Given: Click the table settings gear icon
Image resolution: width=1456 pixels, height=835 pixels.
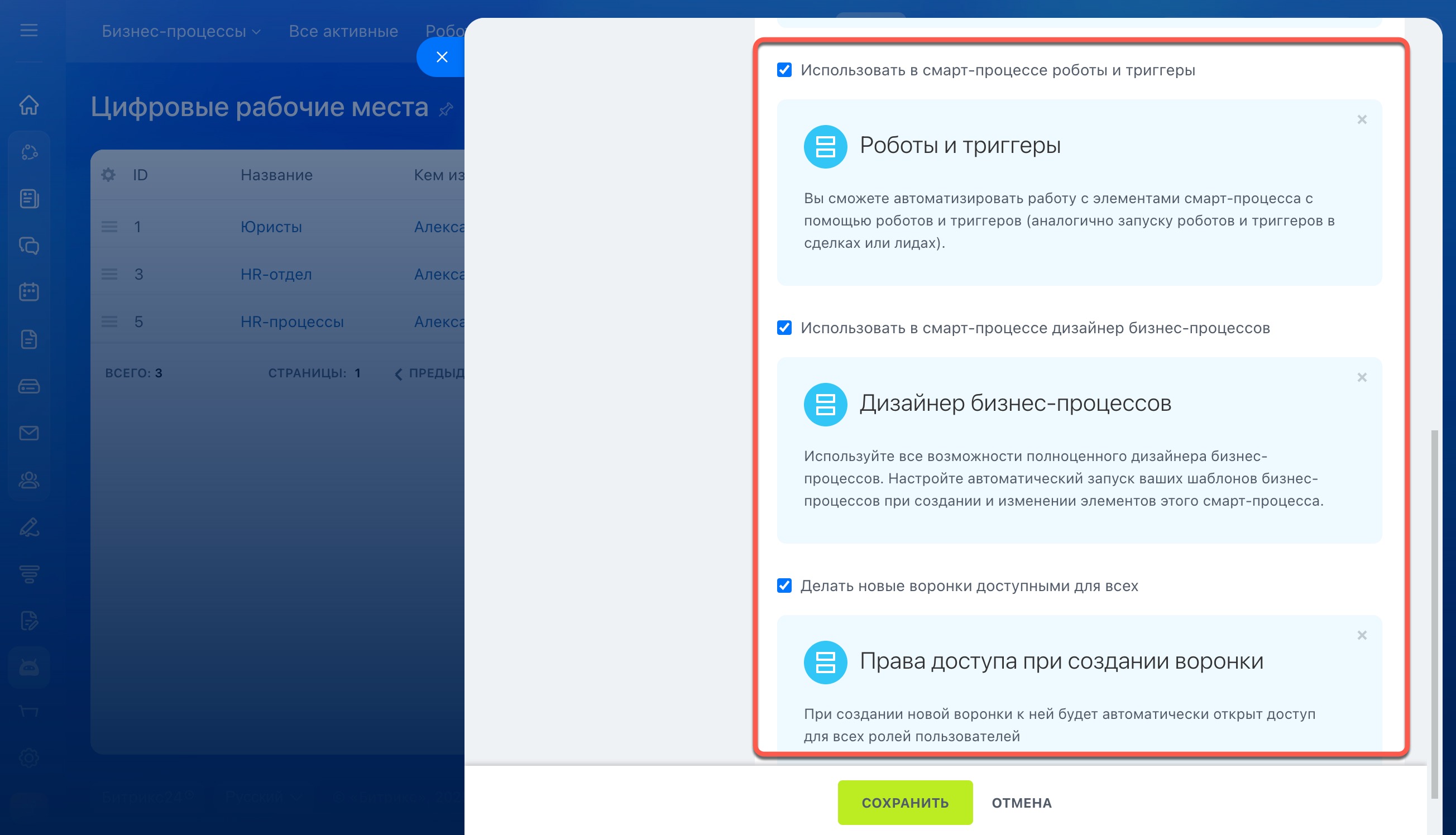Looking at the screenshot, I should [x=108, y=175].
